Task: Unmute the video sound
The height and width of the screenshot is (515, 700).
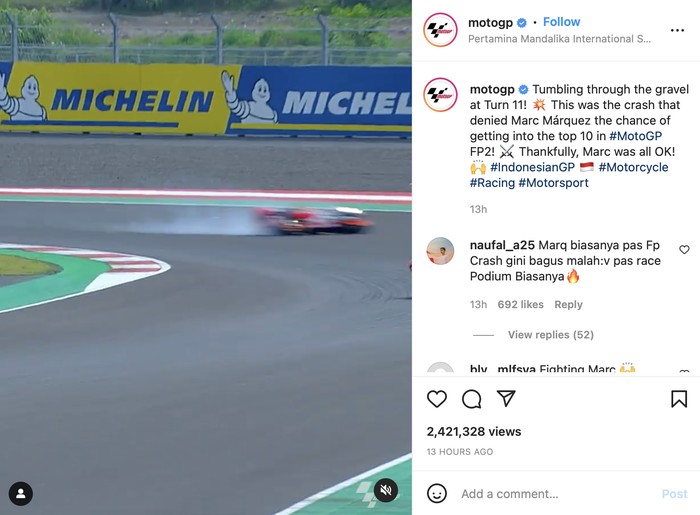Action: 386,491
